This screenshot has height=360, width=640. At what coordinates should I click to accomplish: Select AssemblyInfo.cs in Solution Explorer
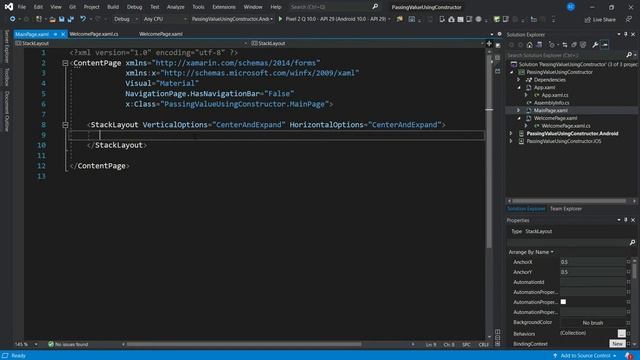point(551,103)
